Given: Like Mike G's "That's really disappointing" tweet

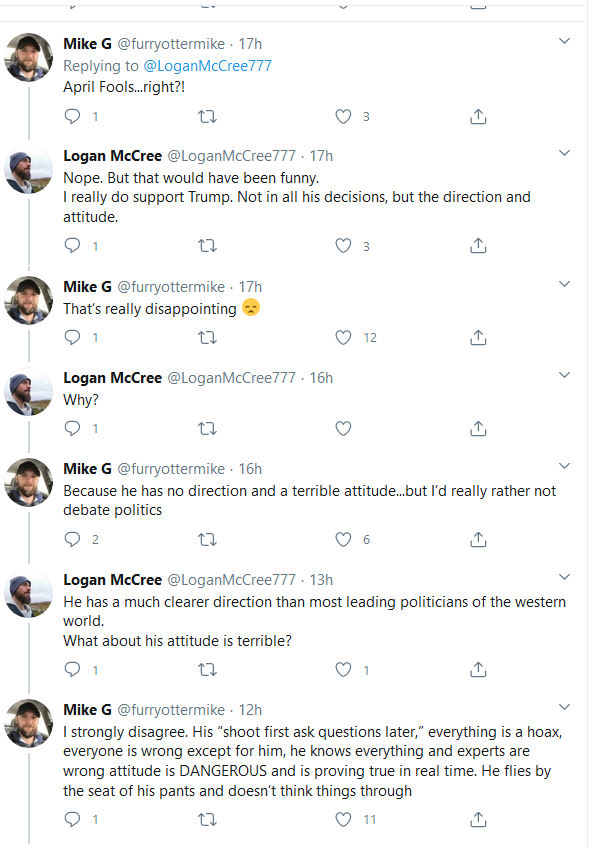Looking at the screenshot, I should tap(343, 337).
